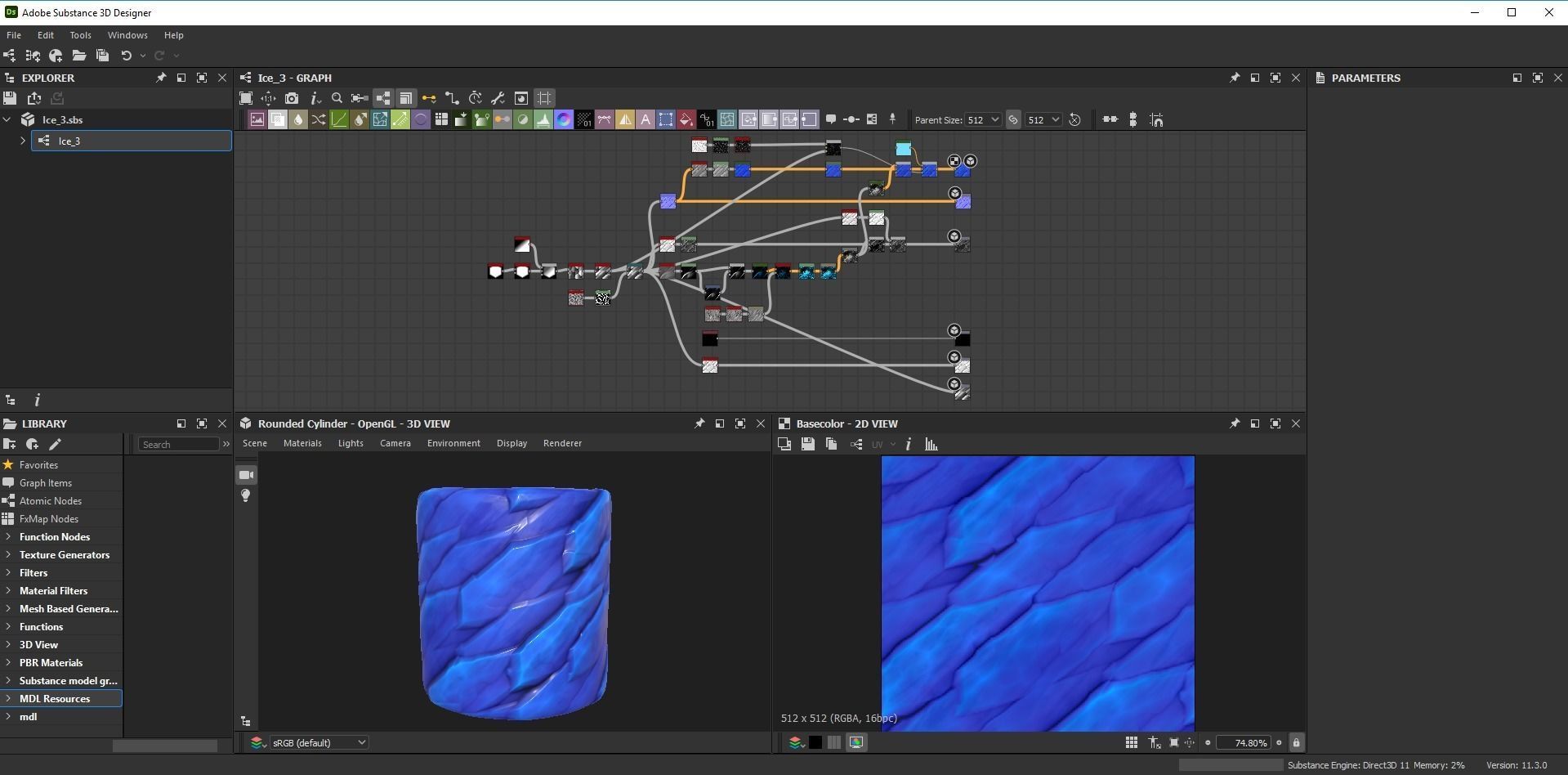Undo the last action
Screen dimensions: 1568x775
click(127, 56)
